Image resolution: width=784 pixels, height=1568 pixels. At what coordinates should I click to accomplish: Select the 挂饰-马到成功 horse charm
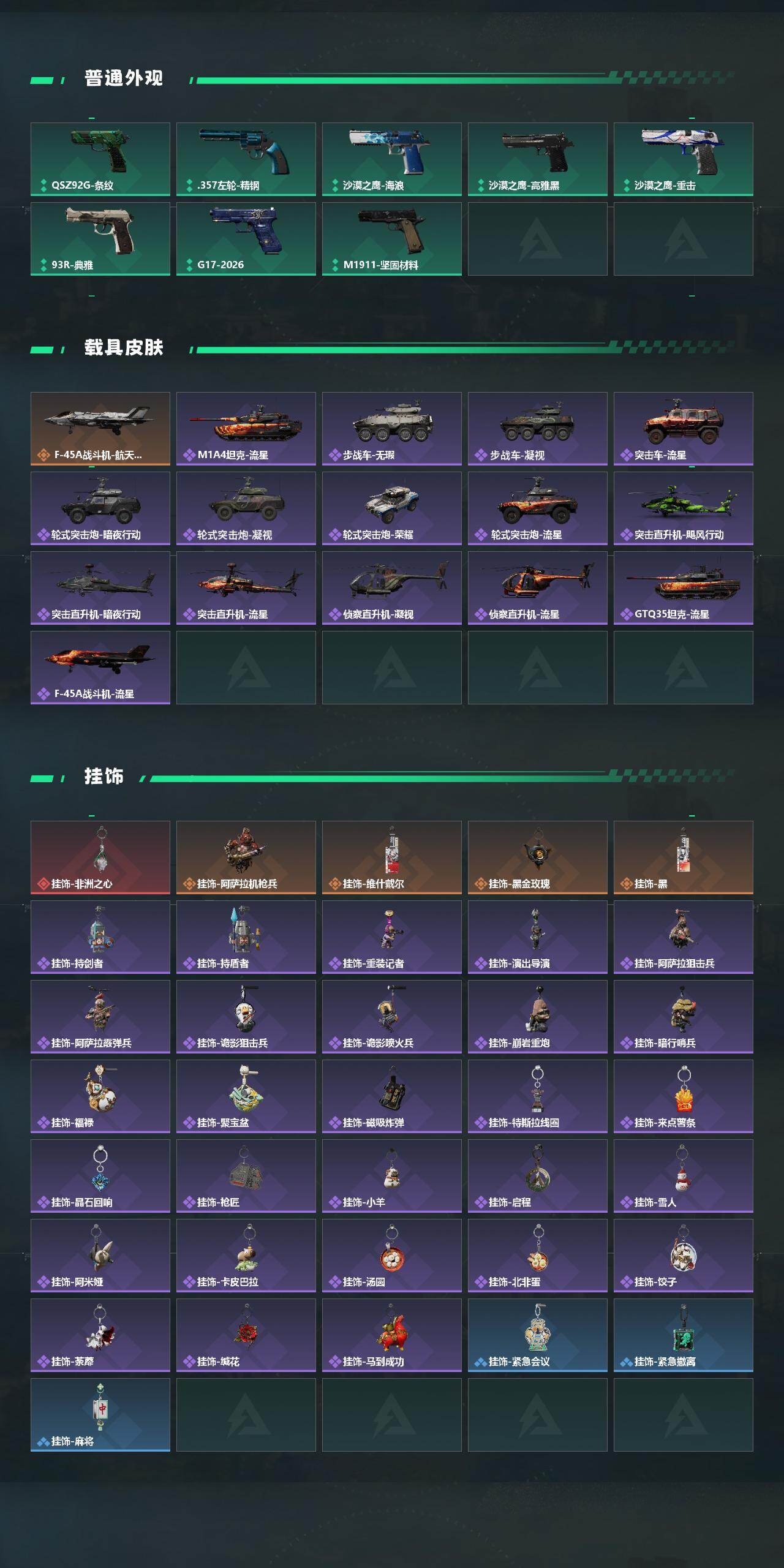click(392, 1335)
